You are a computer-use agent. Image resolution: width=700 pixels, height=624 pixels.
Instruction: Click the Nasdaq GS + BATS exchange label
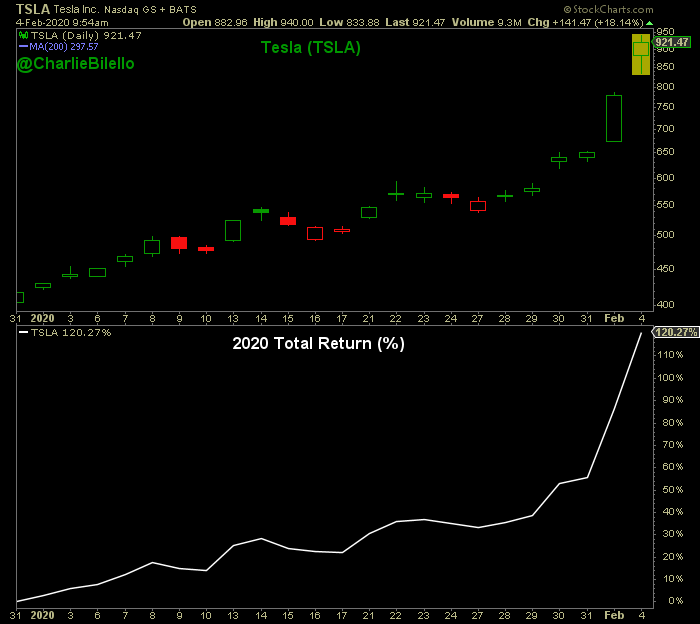point(150,9)
